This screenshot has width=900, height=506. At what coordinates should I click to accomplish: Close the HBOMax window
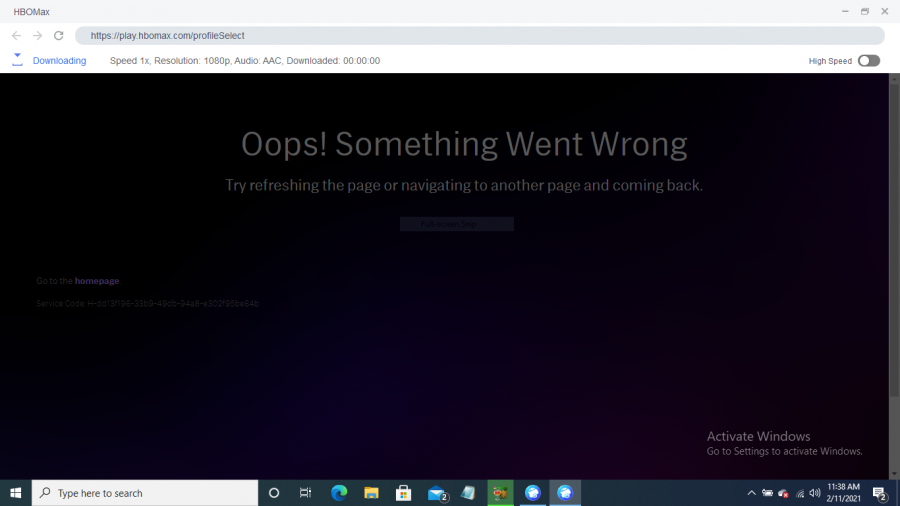click(885, 11)
